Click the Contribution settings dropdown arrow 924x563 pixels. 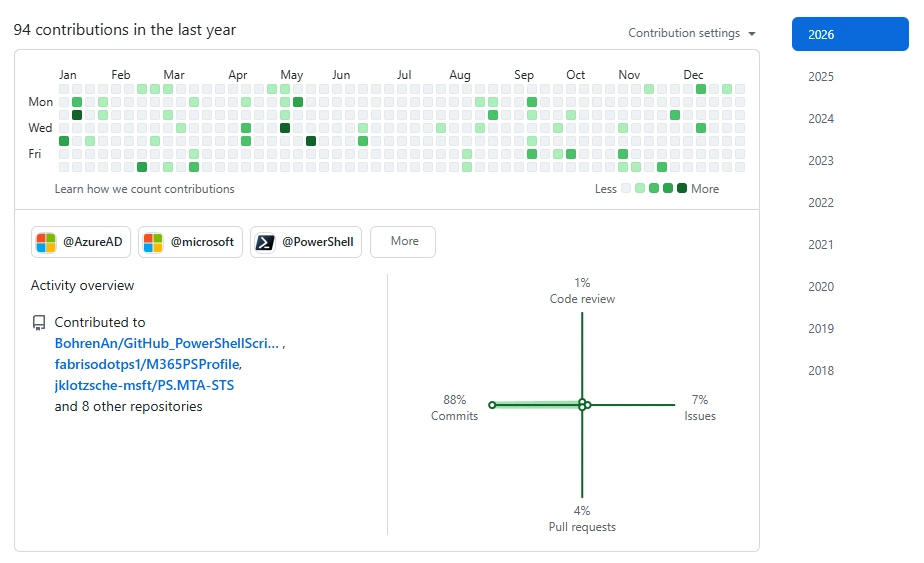coord(752,34)
